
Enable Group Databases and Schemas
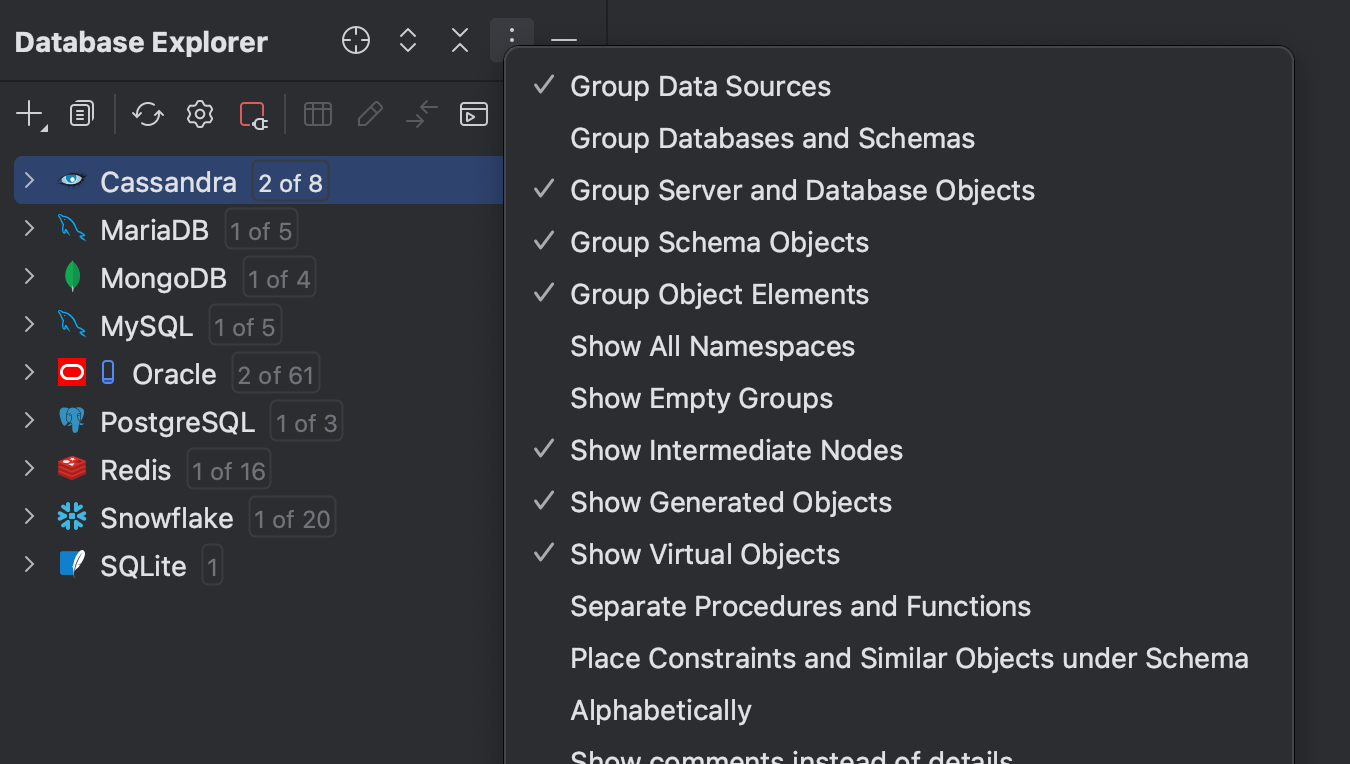coord(772,138)
